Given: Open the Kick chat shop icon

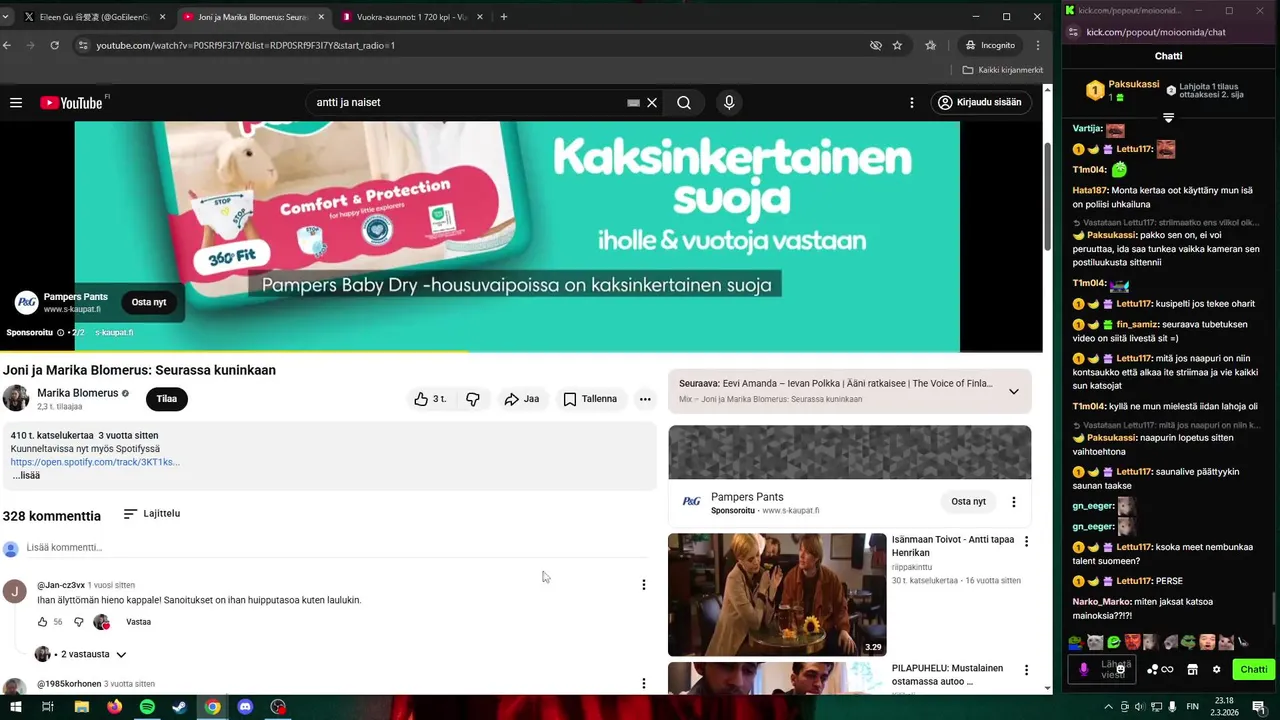Looking at the screenshot, I should [x=1192, y=670].
